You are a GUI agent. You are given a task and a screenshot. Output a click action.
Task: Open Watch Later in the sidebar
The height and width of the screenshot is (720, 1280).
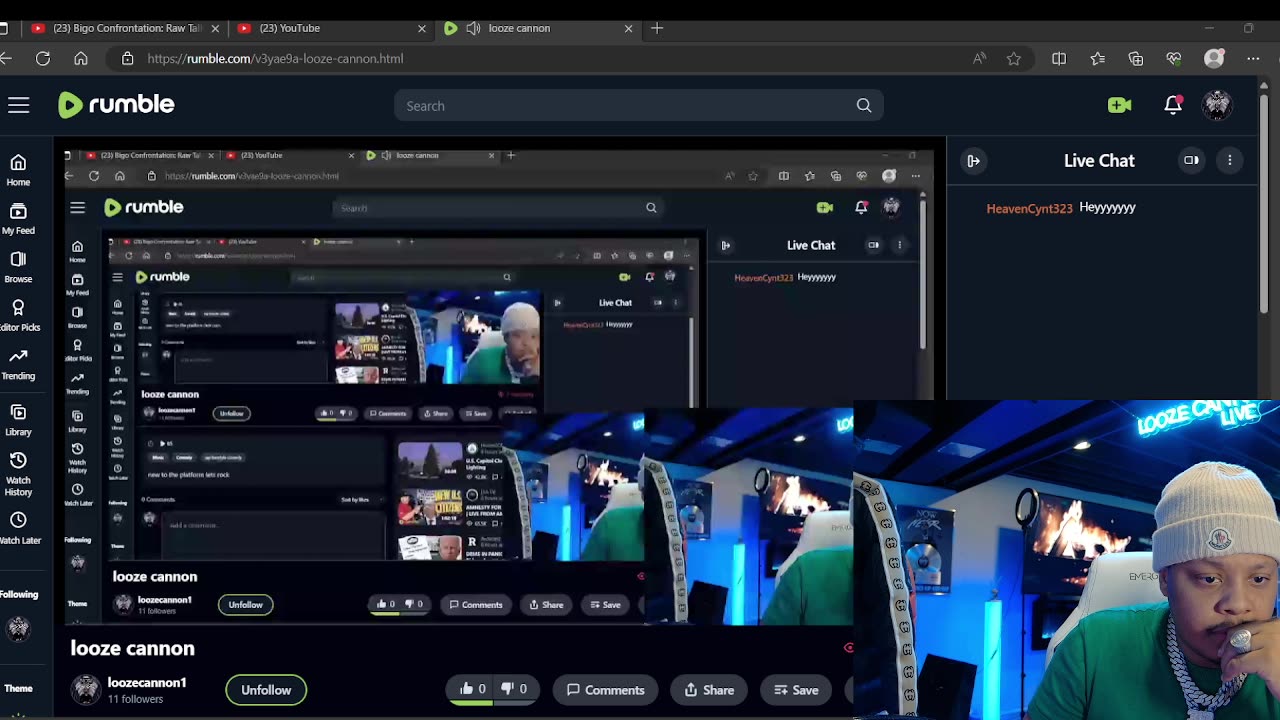(x=18, y=528)
